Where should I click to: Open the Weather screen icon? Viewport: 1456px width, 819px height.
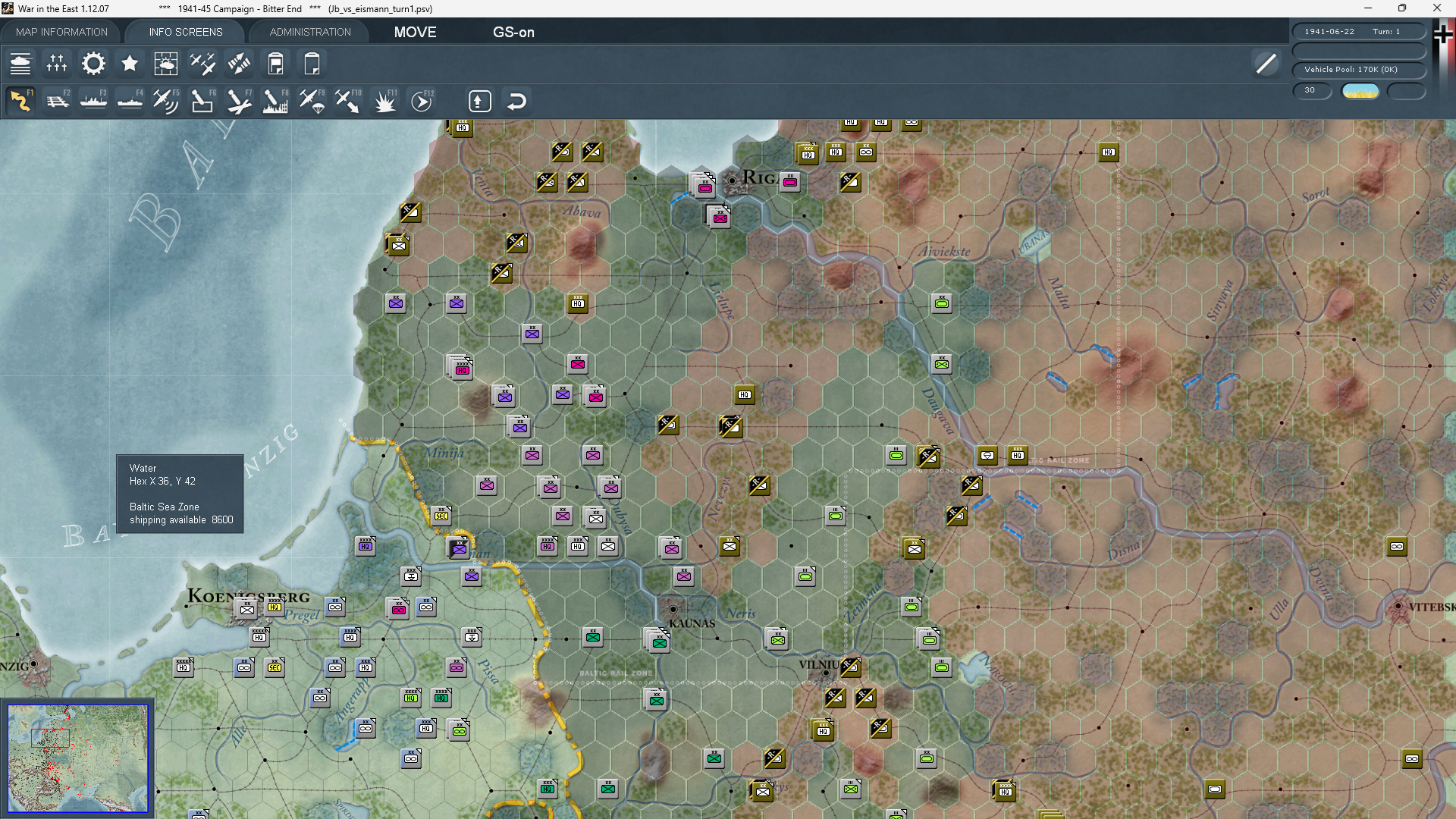click(x=166, y=64)
